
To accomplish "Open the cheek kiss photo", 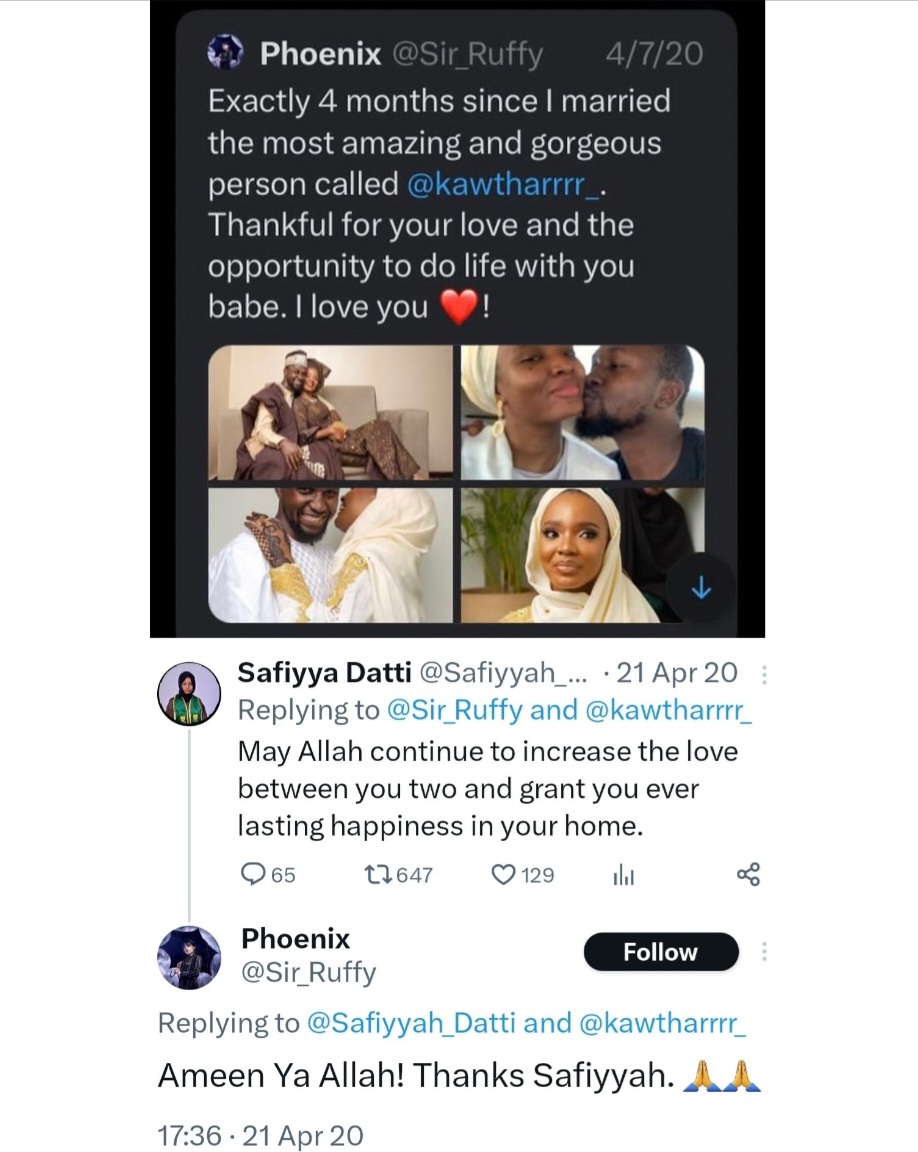I will (x=582, y=413).
